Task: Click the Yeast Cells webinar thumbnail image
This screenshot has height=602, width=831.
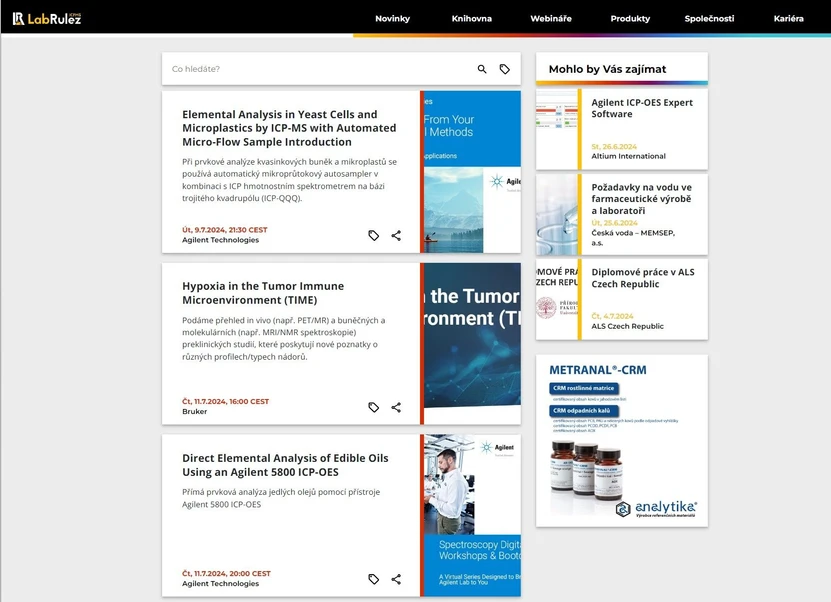Action: click(471, 172)
